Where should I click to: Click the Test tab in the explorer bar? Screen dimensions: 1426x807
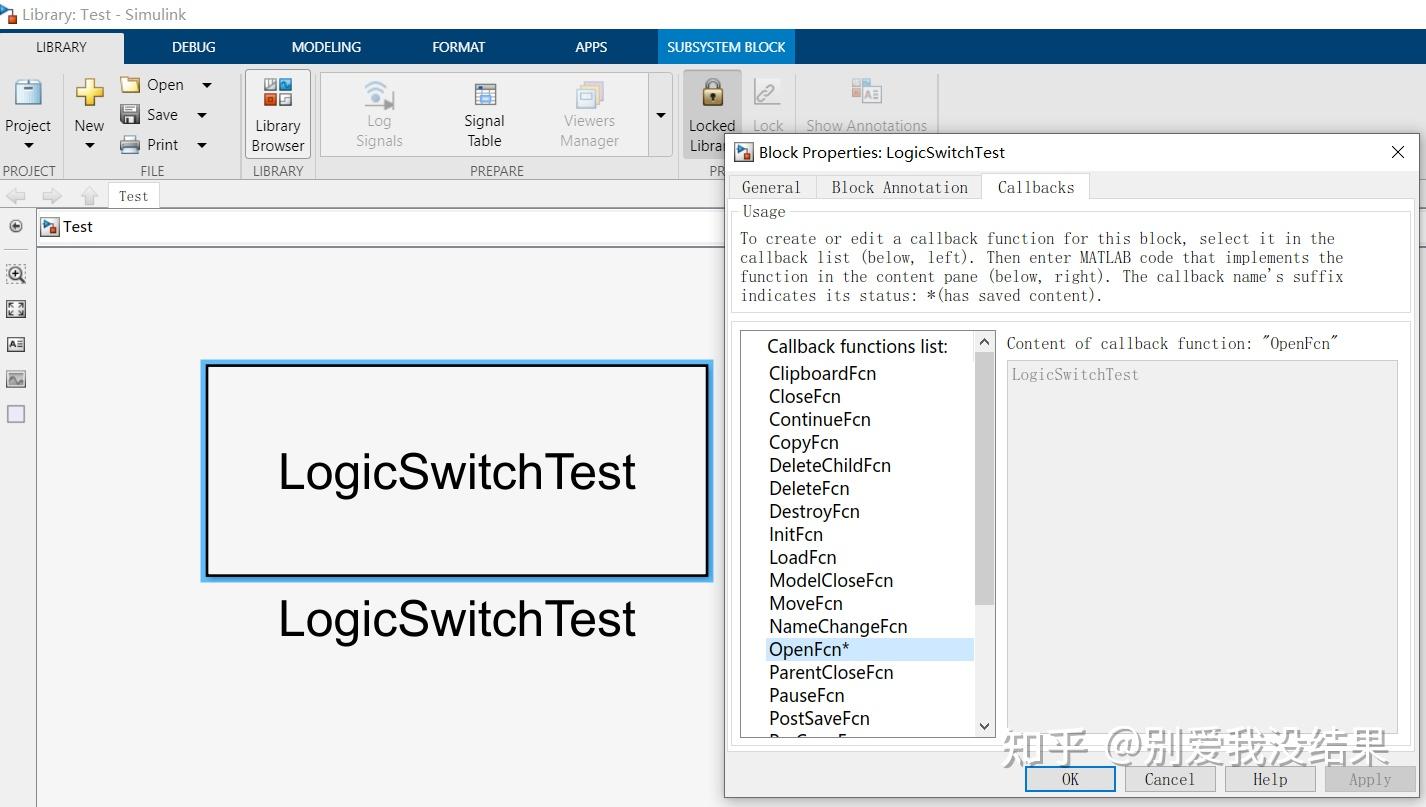tap(133, 196)
